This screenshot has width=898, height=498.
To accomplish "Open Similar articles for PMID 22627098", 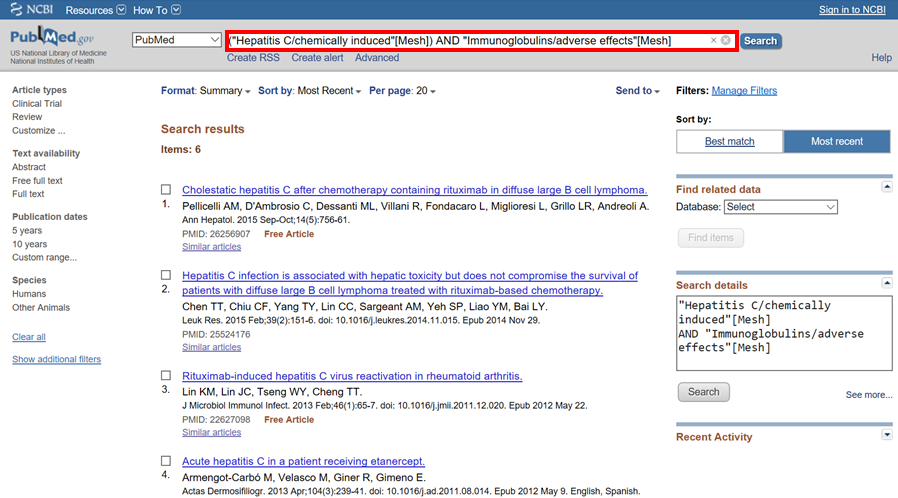I will pyautogui.click(x=211, y=433).
